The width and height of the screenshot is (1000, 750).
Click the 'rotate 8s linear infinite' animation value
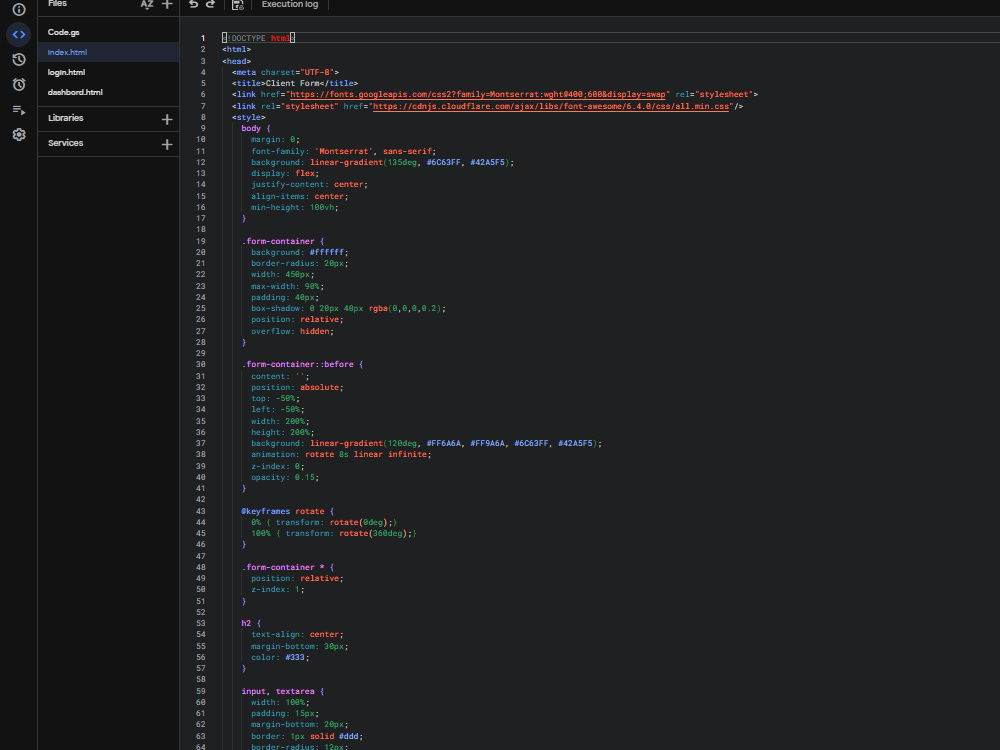pyautogui.click(x=365, y=454)
